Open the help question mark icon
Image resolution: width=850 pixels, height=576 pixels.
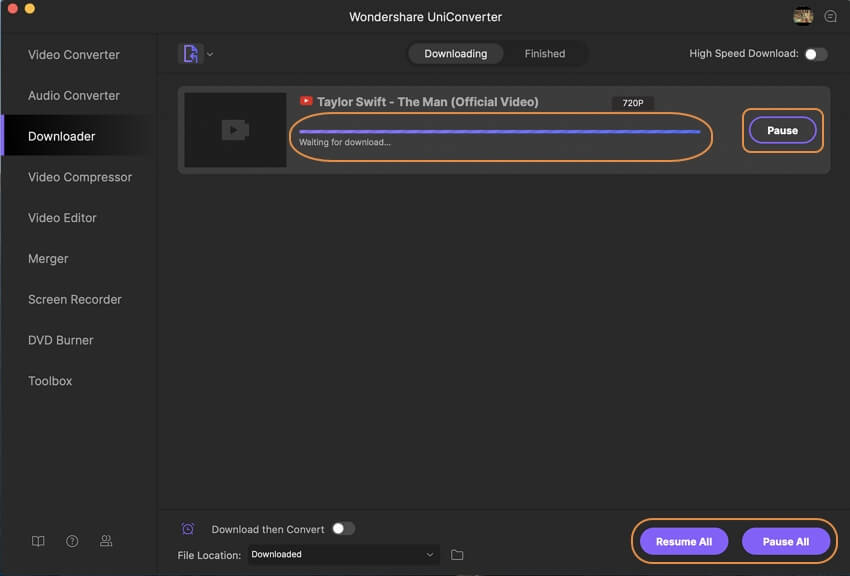point(72,541)
